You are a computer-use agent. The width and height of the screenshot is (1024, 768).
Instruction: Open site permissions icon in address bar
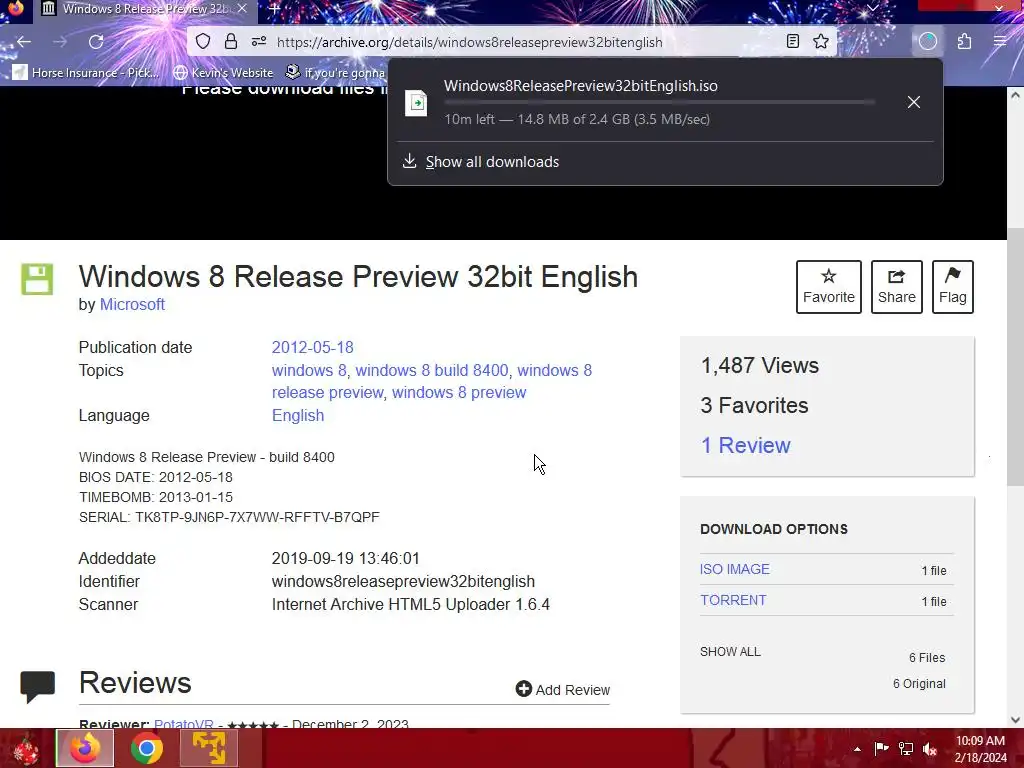point(259,42)
